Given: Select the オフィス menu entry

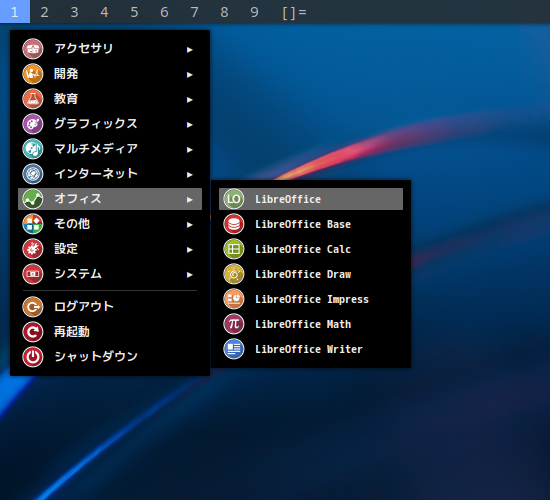Looking at the screenshot, I should pos(110,199).
